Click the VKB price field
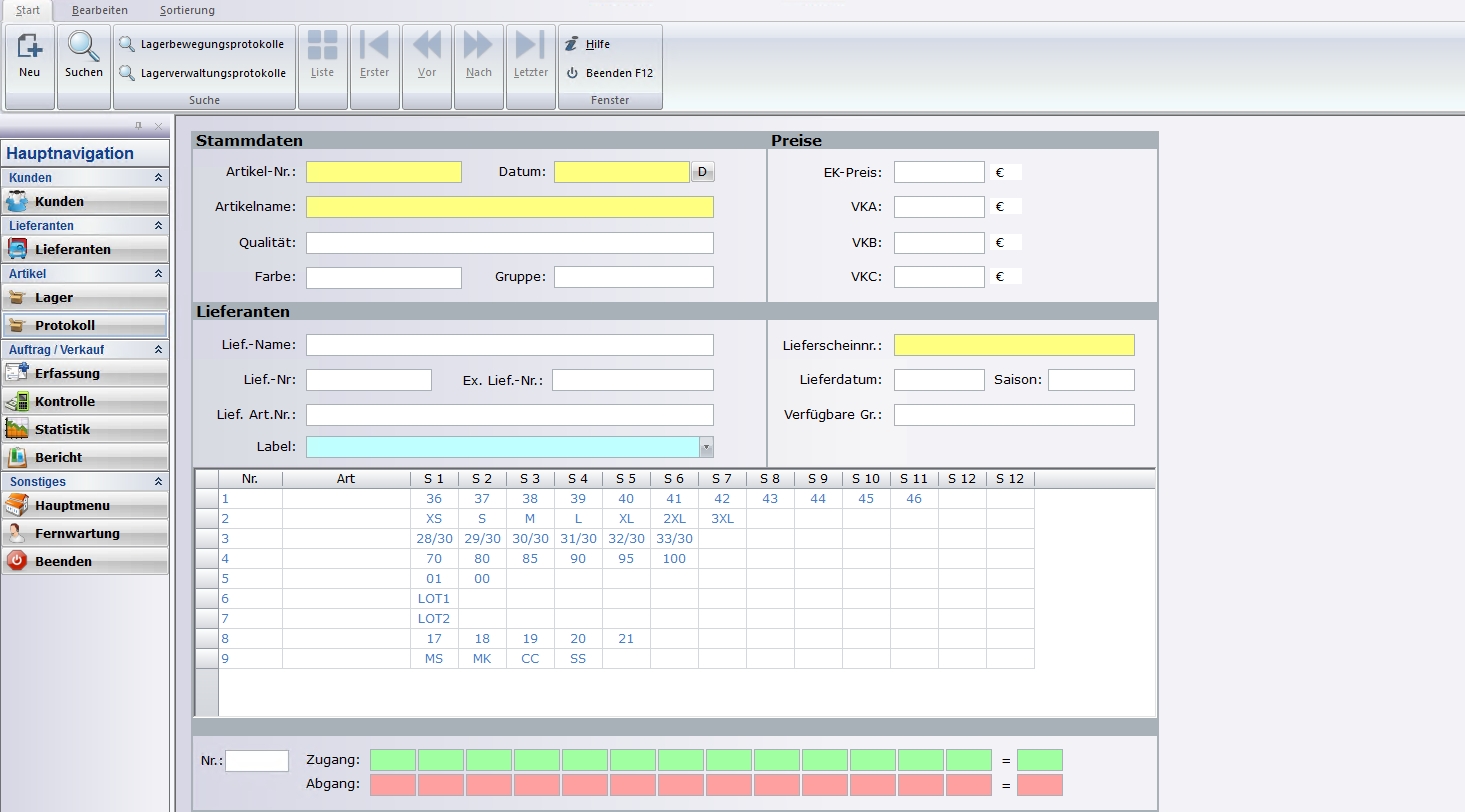Screen dimensions: 1465x812 (939, 242)
